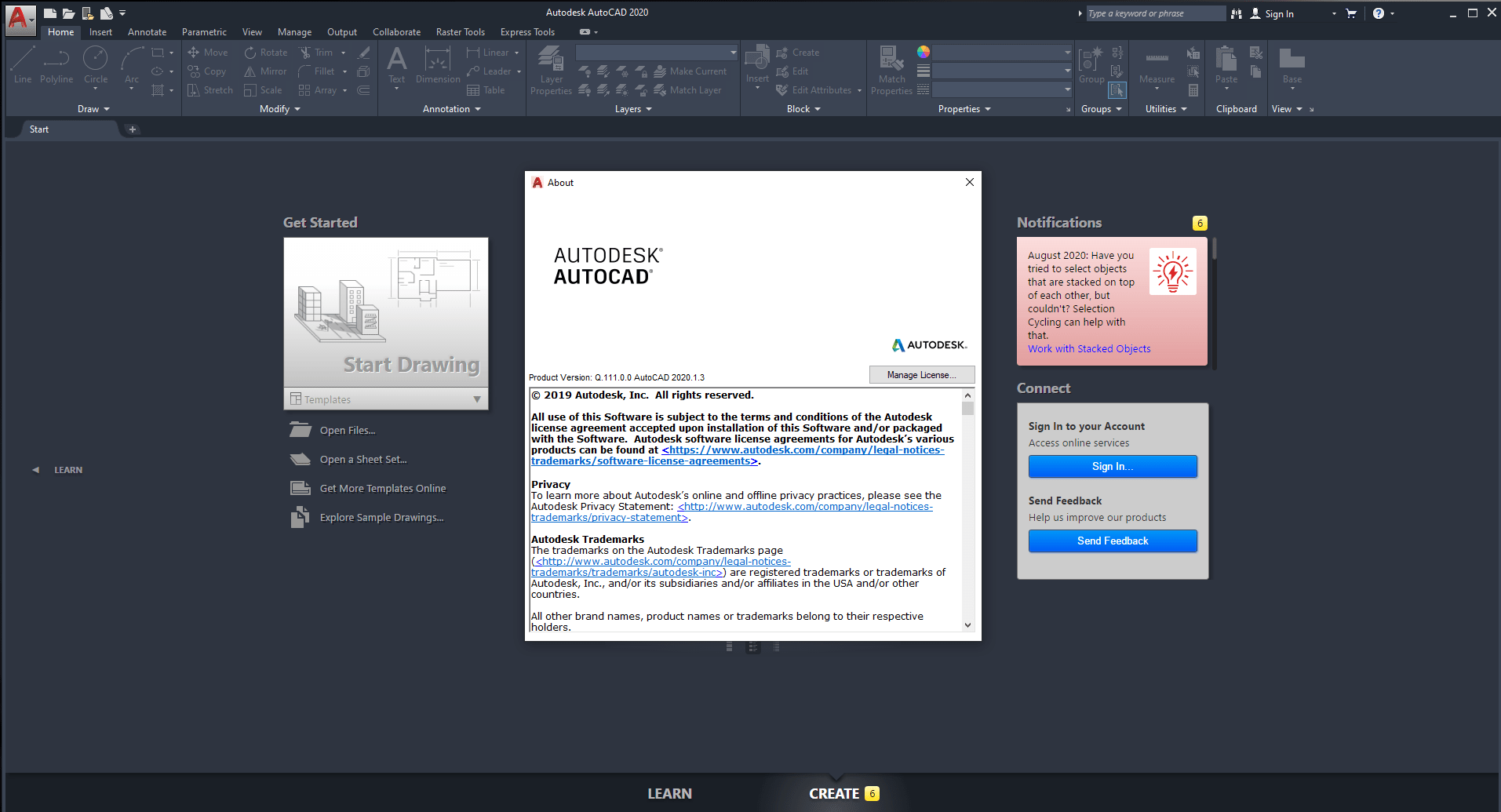
Task: Close the About dialog
Action: tap(970, 182)
